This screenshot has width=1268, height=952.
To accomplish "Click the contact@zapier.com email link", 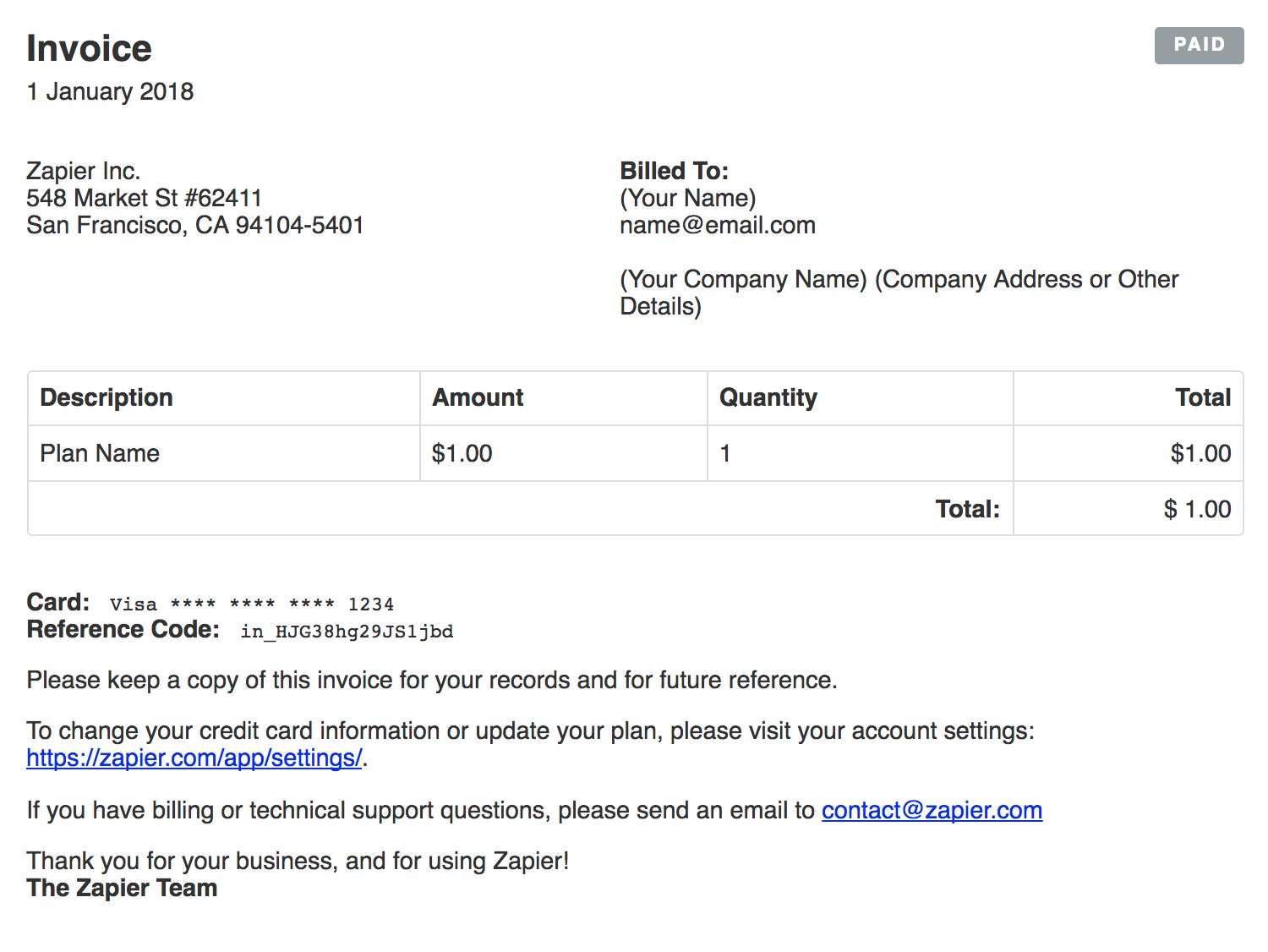I will tap(932, 811).
